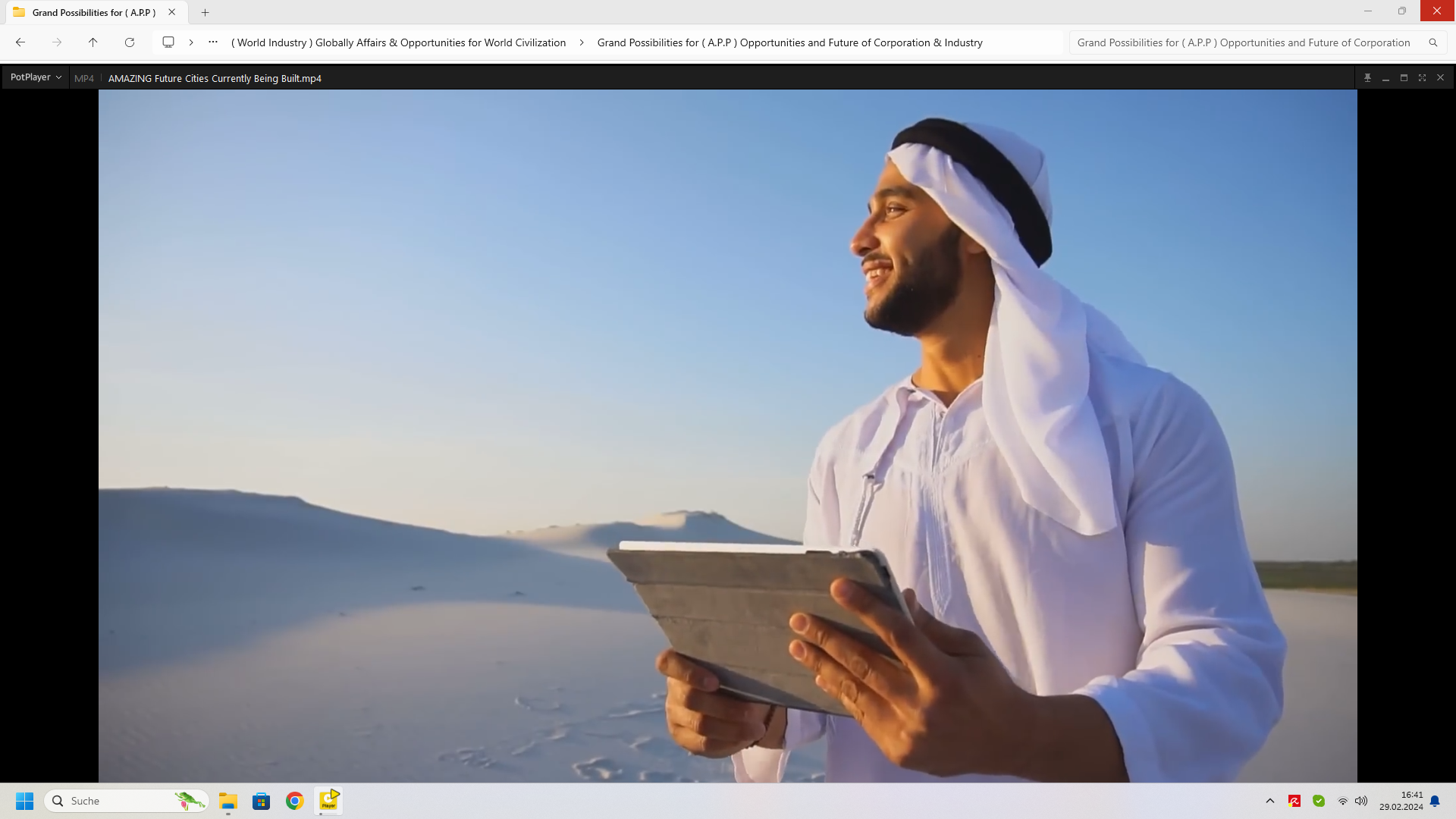Go up one folder level
The image size is (1456, 819).
[93, 42]
